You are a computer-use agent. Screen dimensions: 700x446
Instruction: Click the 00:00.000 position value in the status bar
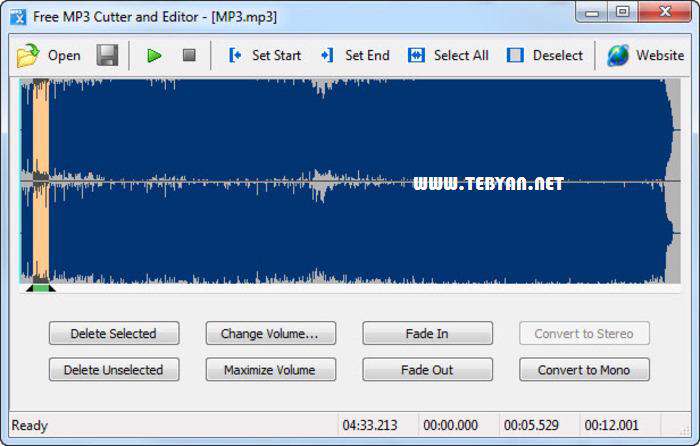(x=450, y=425)
